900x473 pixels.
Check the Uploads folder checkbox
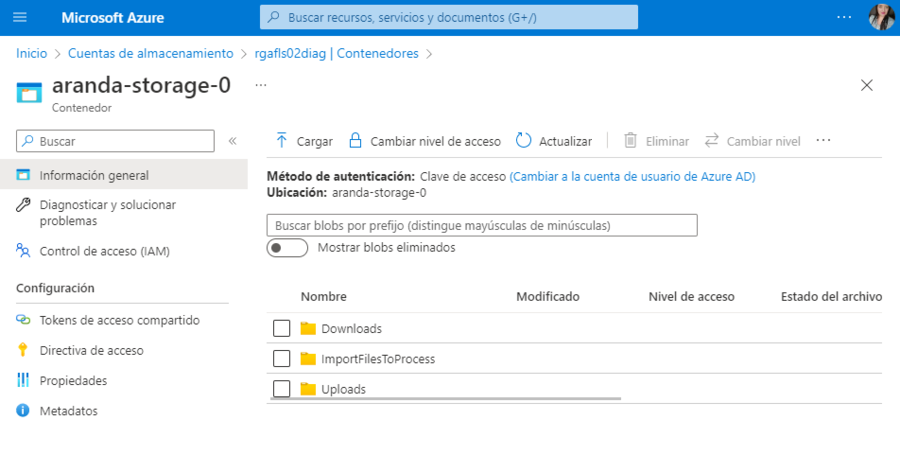pyautogui.click(x=281, y=389)
